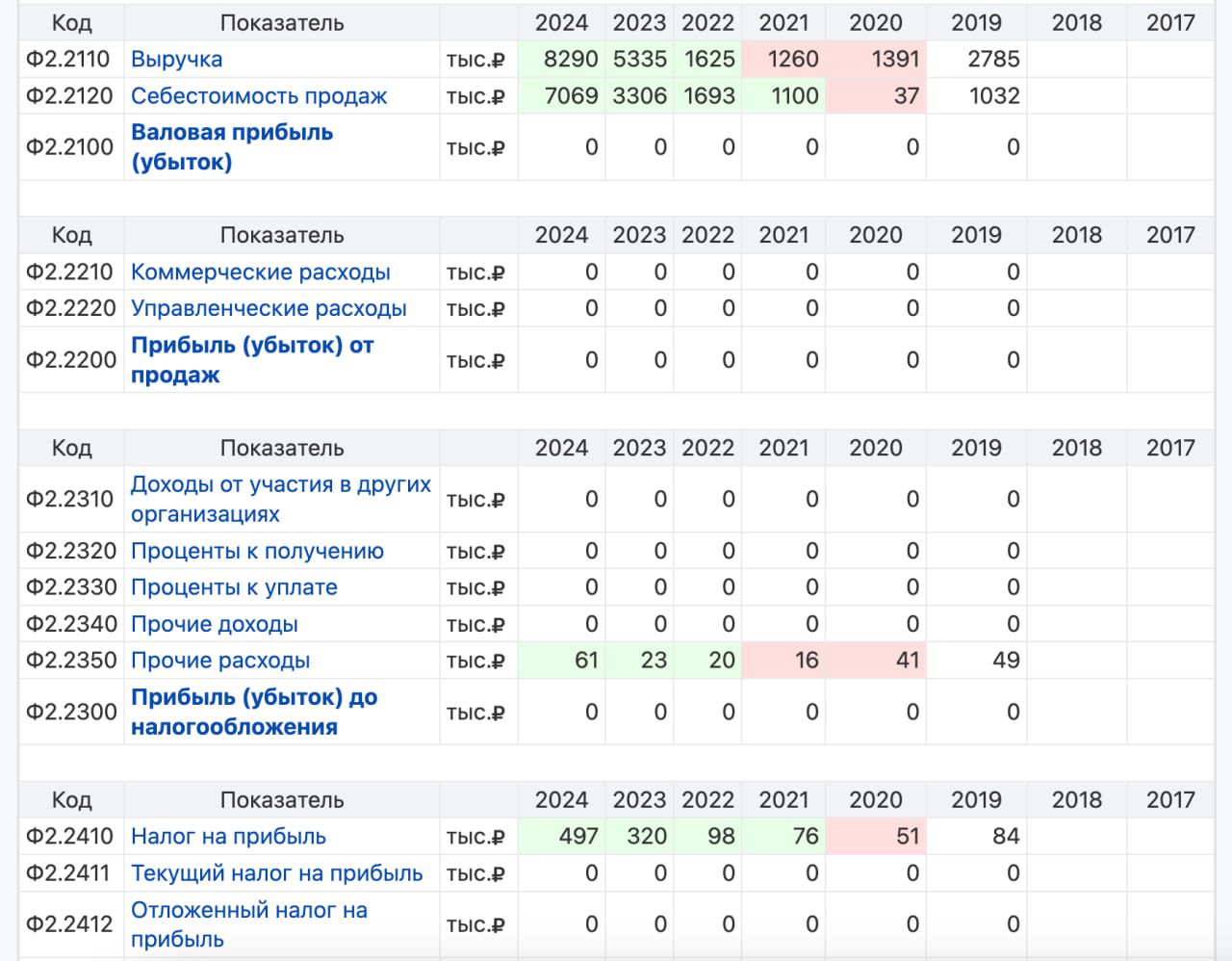
Task: Select the 2020 Себестоимость value 37
Action: tap(906, 96)
